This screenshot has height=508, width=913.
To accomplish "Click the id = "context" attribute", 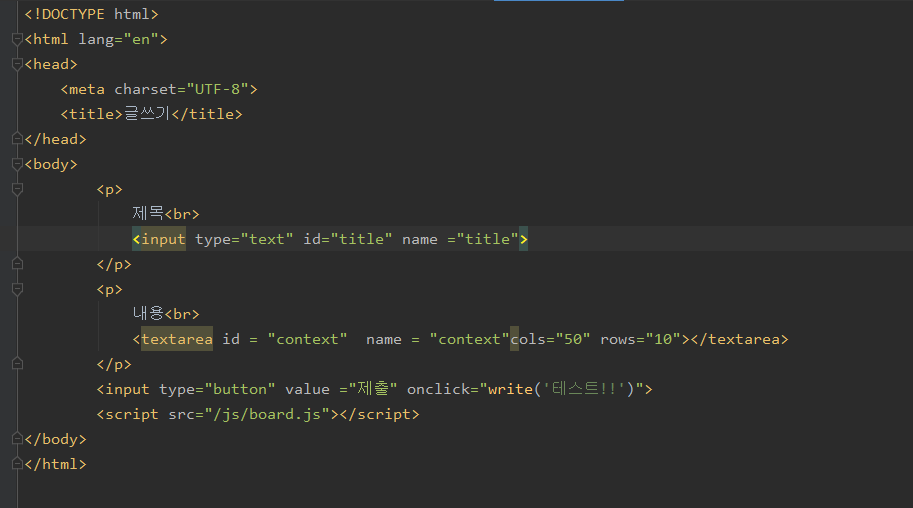I will tap(285, 339).
